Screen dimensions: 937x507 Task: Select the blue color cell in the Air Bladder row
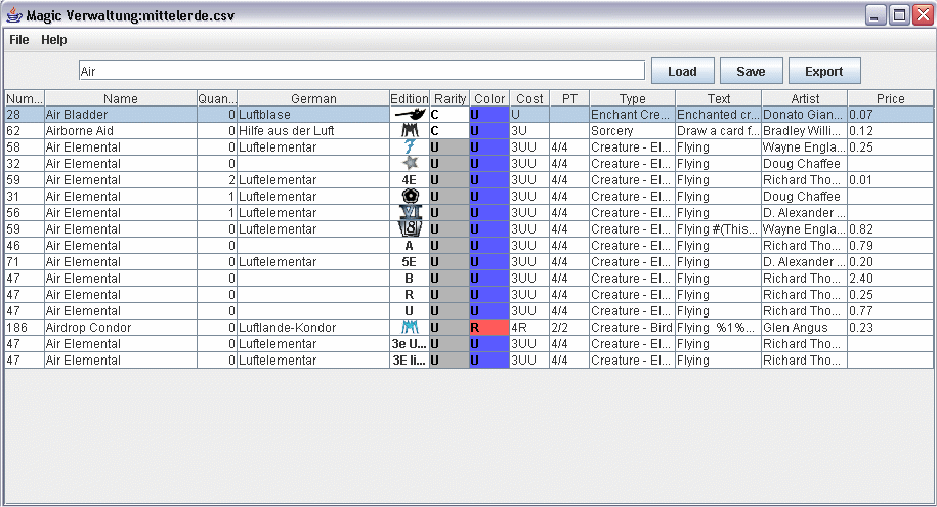(x=489, y=115)
